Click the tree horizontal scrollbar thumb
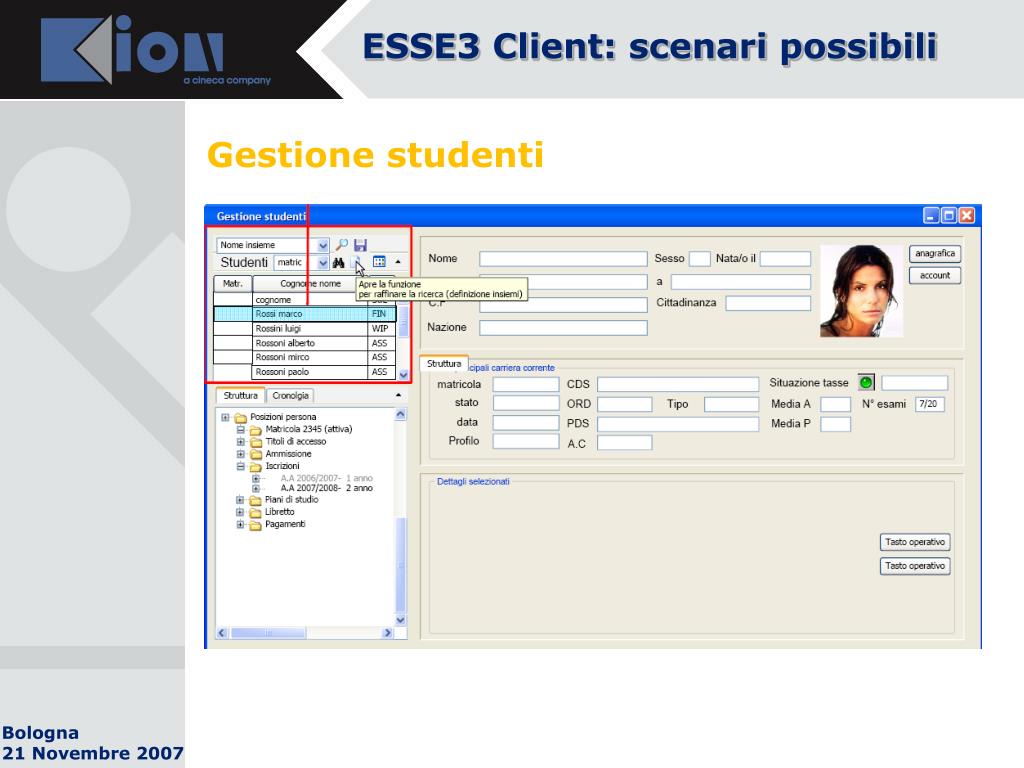 (268, 633)
